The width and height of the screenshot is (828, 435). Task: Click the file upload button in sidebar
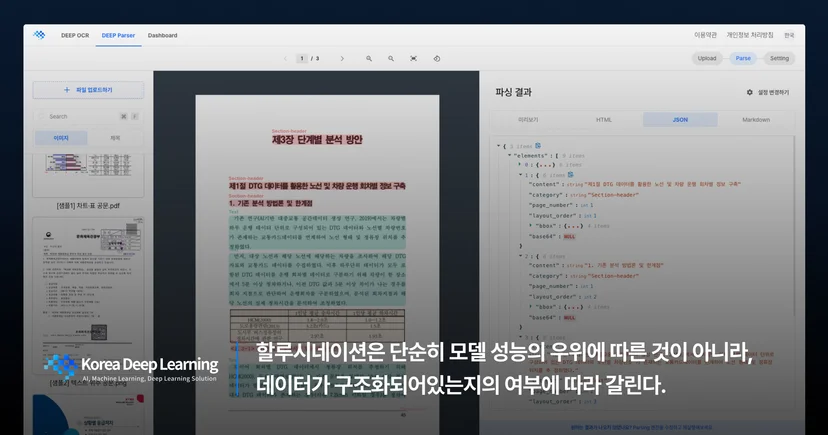click(88, 90)
